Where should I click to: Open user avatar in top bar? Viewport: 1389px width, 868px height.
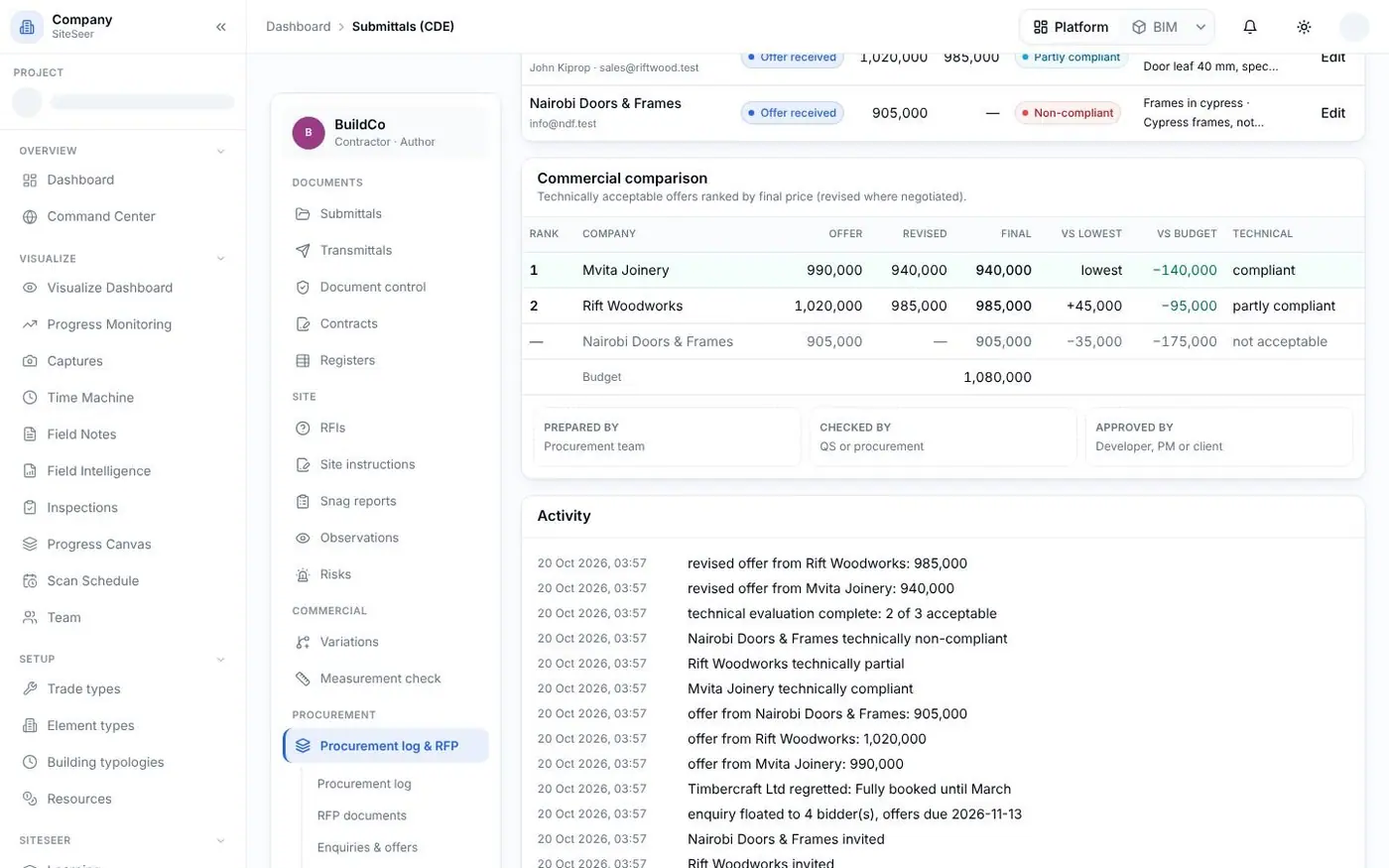coord(1354,27)
